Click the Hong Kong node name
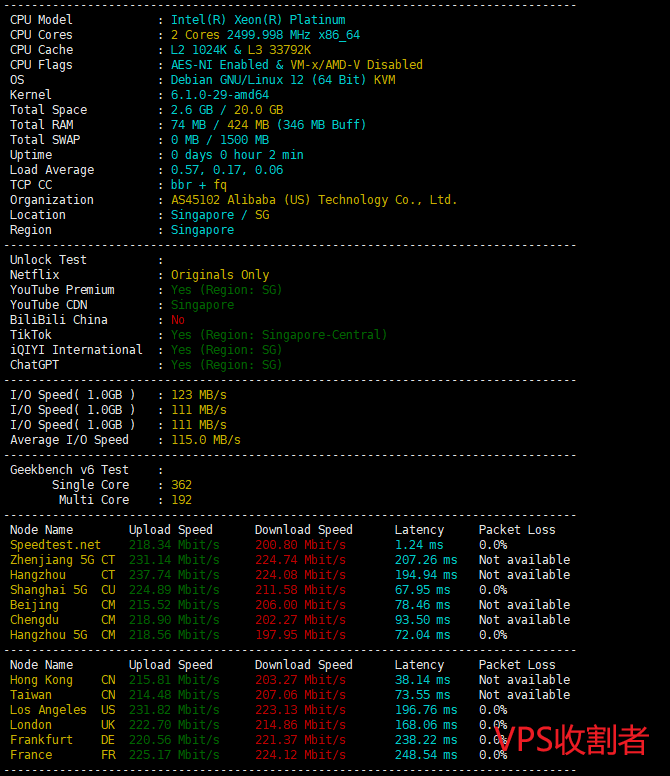The height and width of the screenshot is (776, 670). (41, 680)
